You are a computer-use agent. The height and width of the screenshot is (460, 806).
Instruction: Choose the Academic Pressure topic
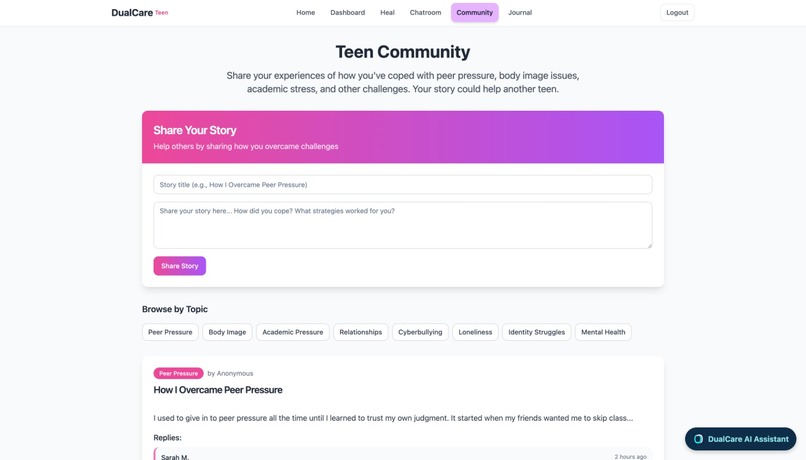[x=292, y=332]
